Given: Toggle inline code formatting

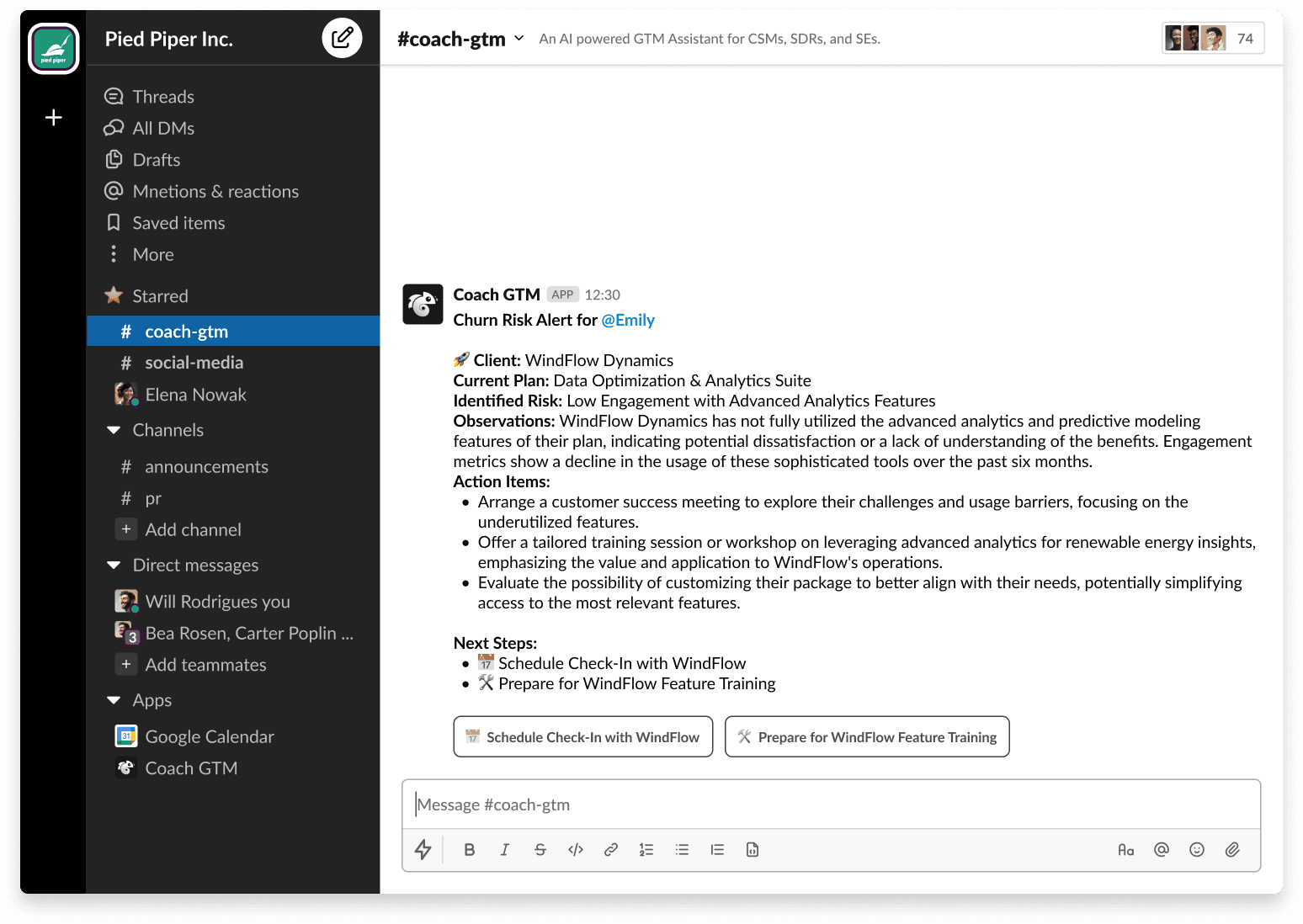Looking at the screenshot, I should click(x=576, y=850).
